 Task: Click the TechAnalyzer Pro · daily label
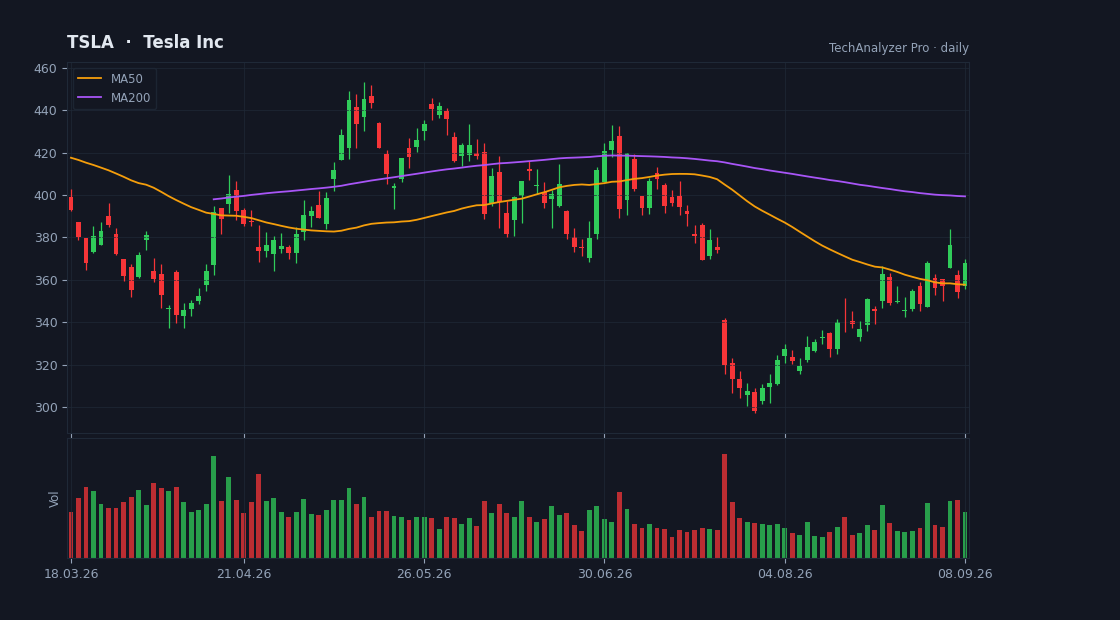tap(899, 48)
